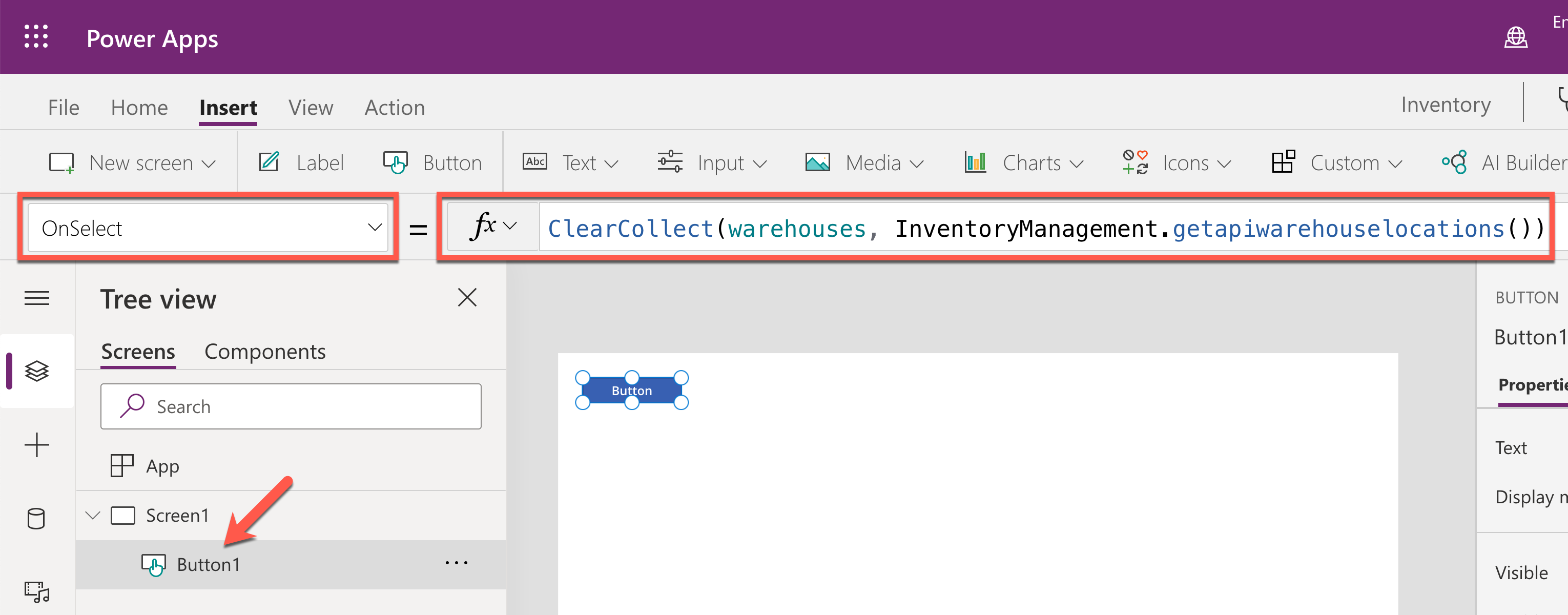
Task: Click the Power Apps title
Action: [152, 39]
